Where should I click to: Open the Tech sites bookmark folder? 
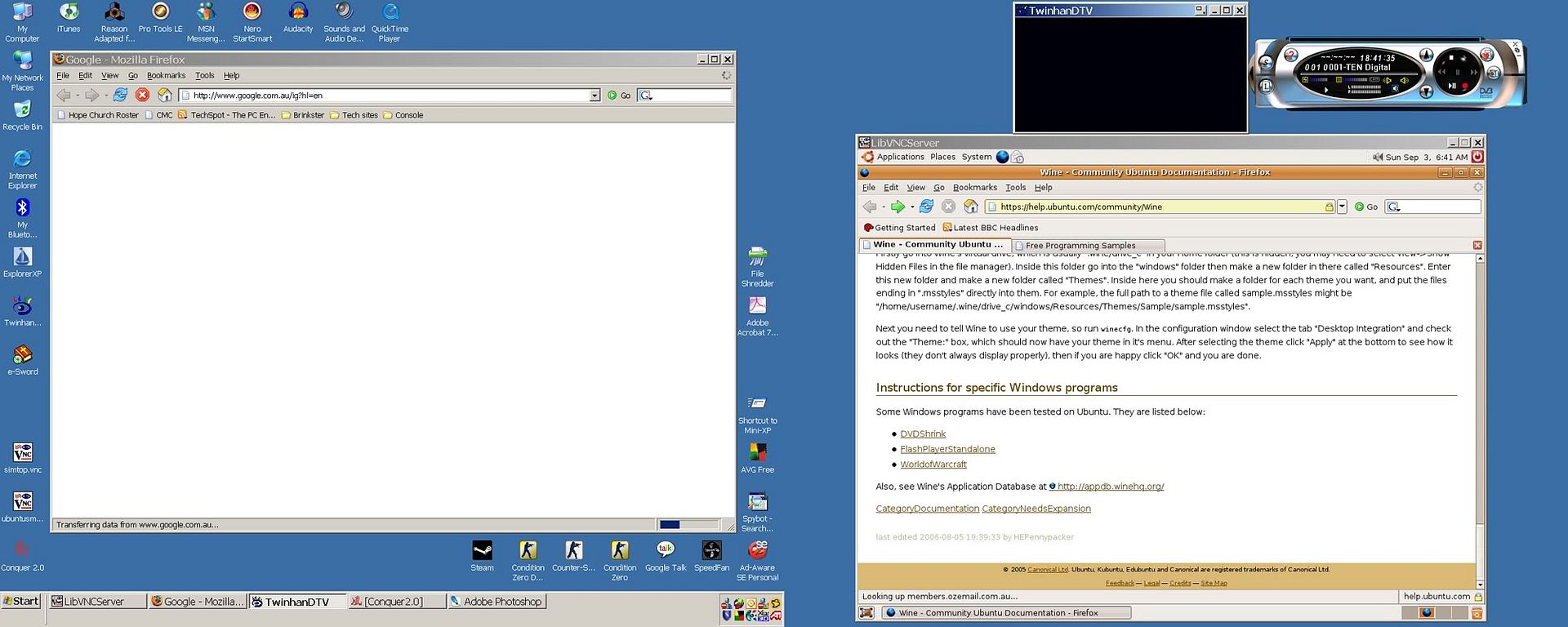pyautogui.click(x=354, y=115)
